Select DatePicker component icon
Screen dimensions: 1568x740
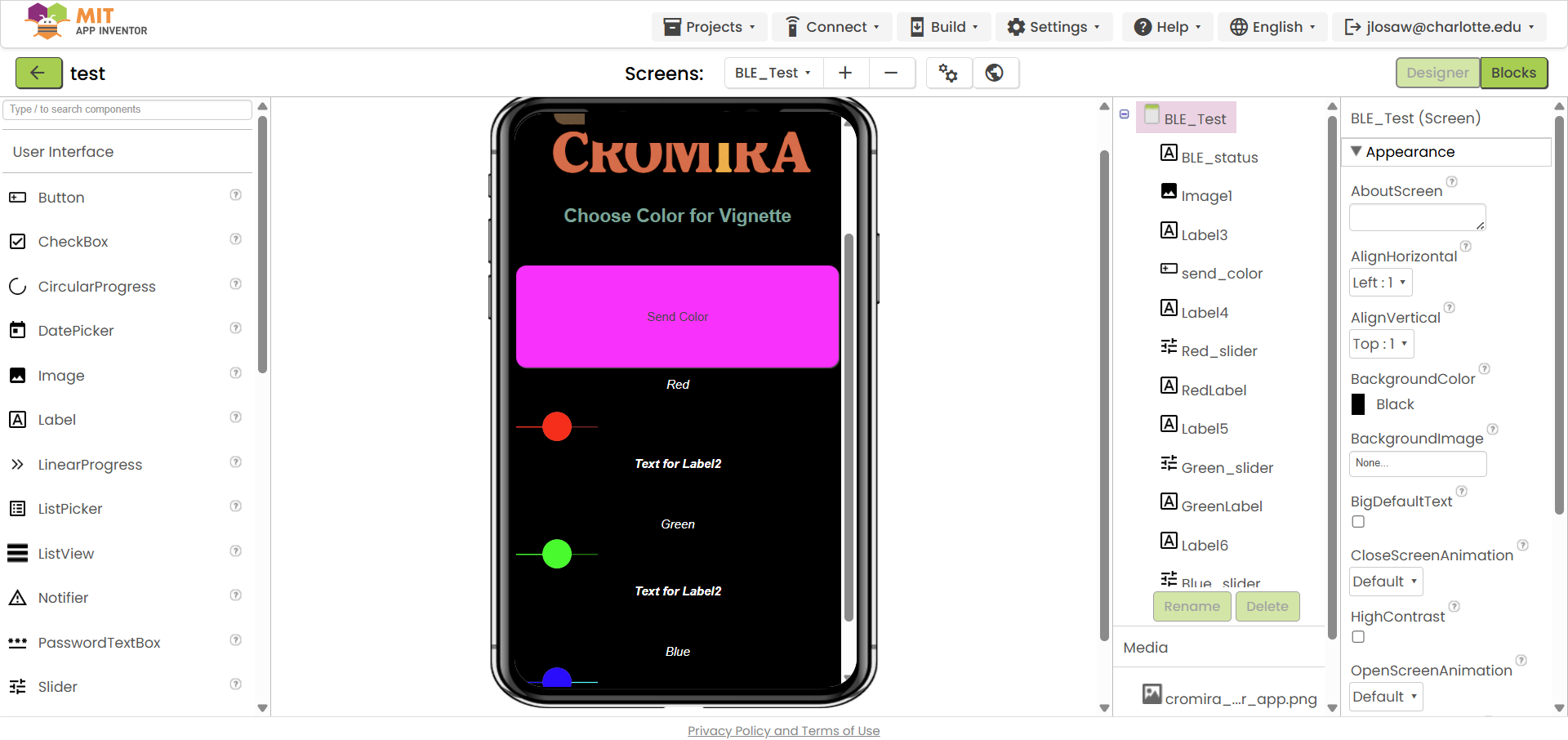click(18, 330)
